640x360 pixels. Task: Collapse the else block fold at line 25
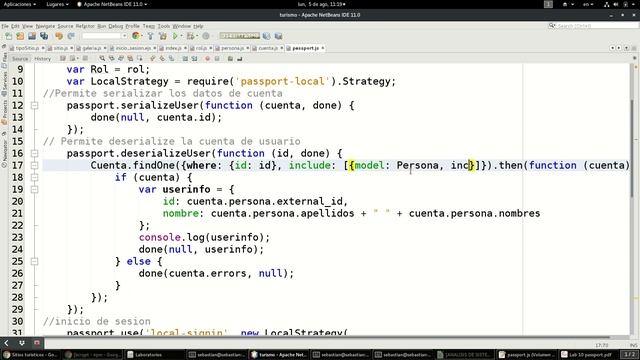click(35, 261)
